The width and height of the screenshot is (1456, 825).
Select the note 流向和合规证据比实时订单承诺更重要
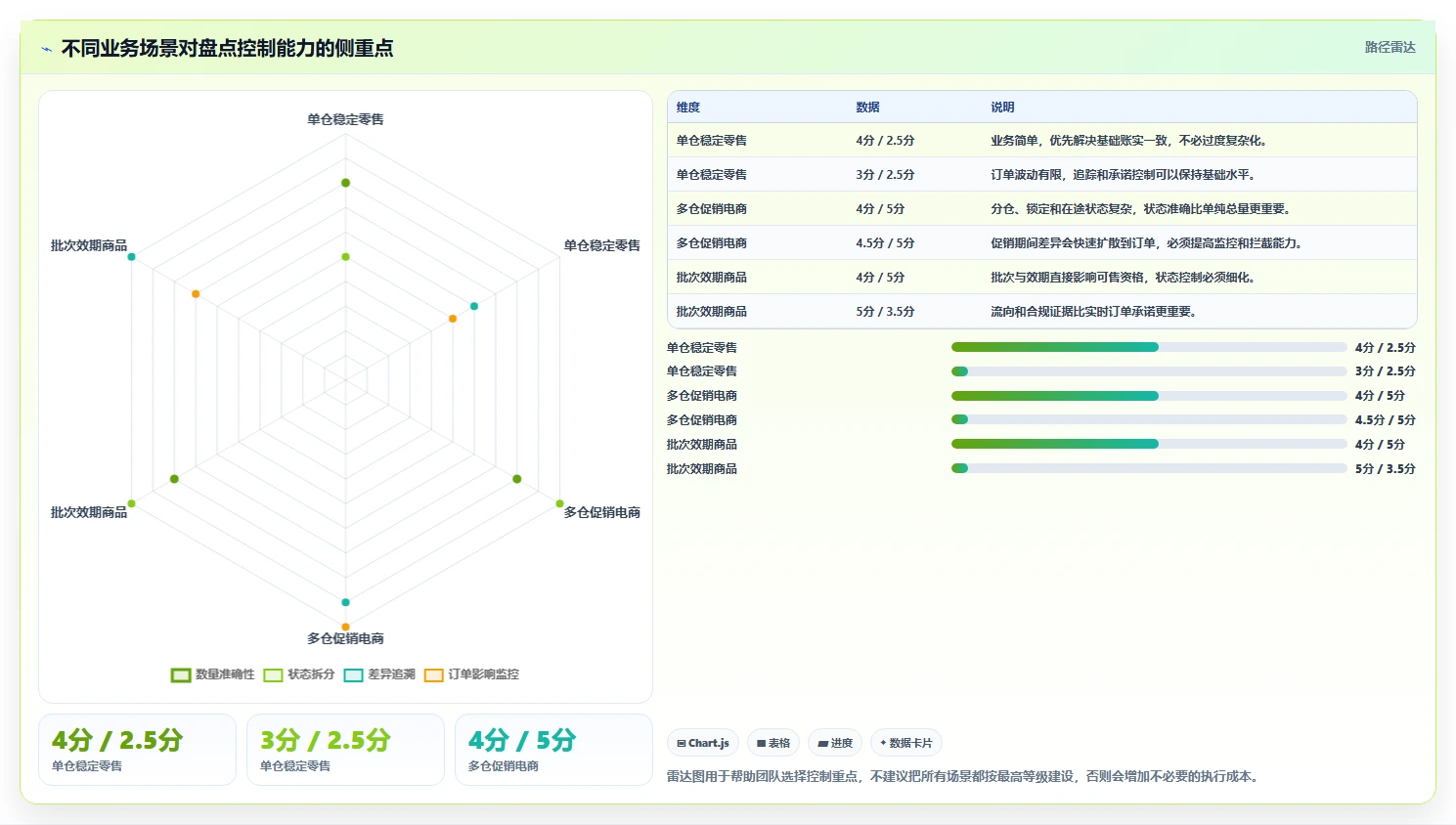pyautogui.click(x=1093, y=312)
